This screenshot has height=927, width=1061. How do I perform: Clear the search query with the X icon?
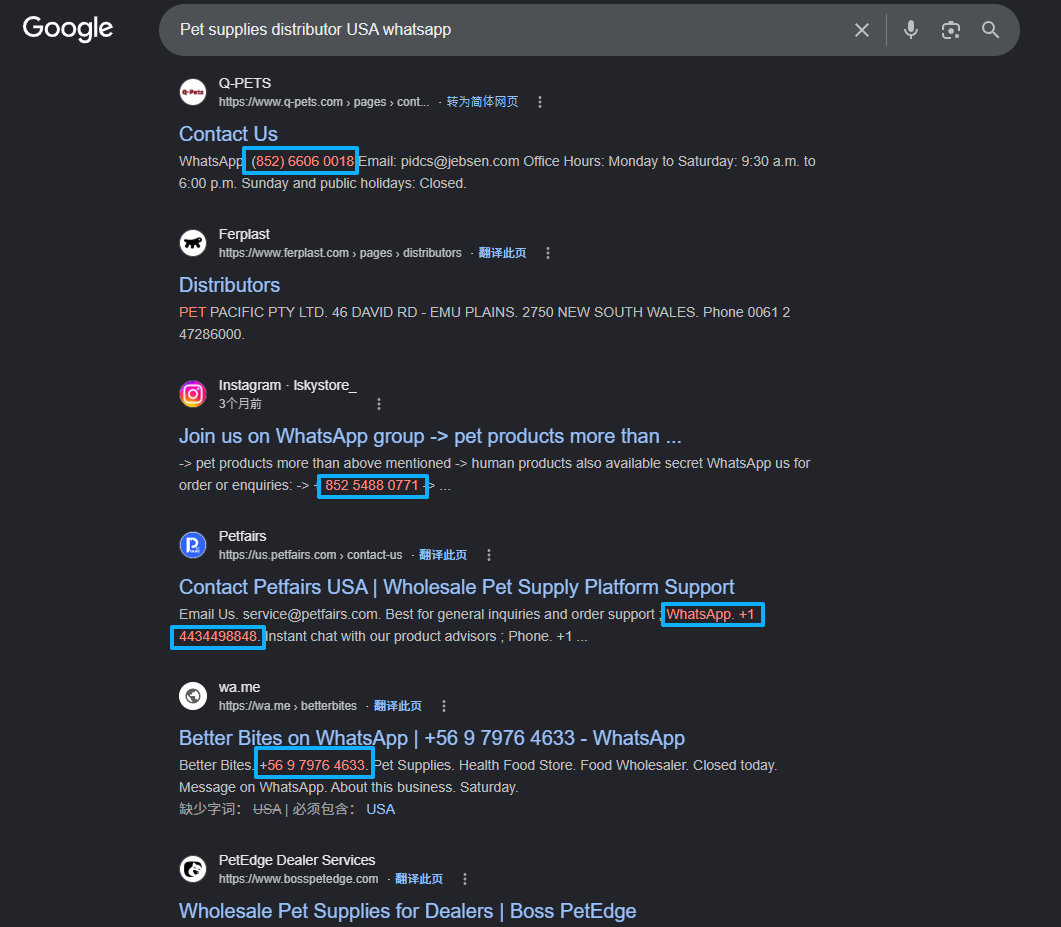pos(861,30)
